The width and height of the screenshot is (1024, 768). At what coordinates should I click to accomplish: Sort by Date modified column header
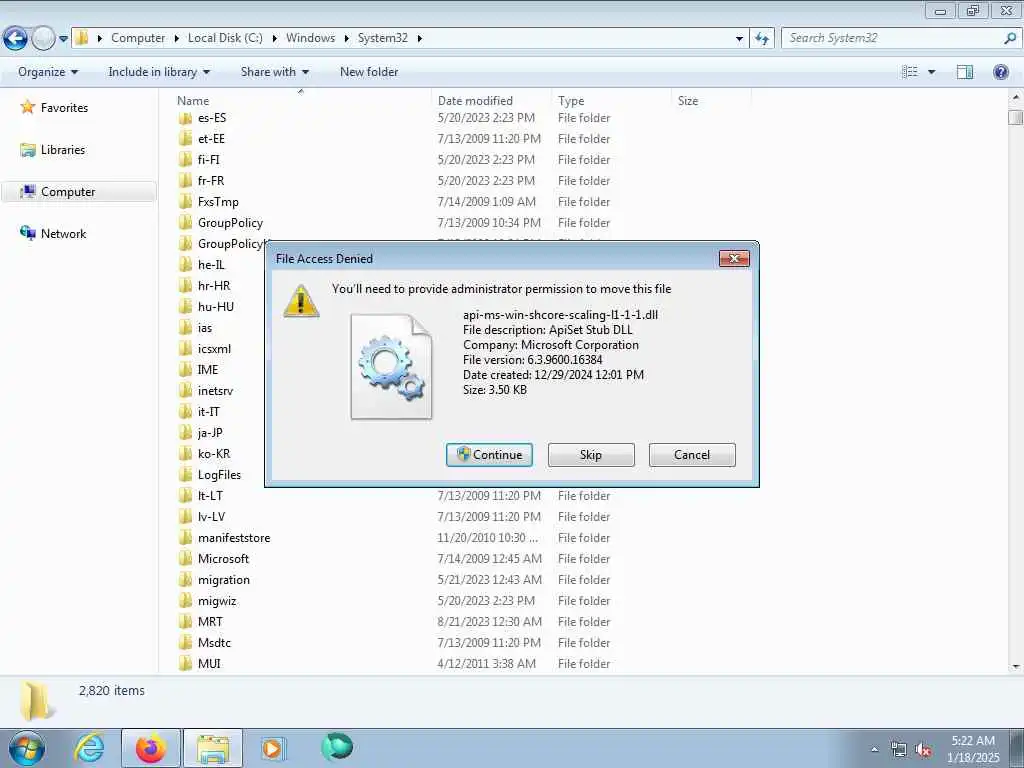[475, 101]
